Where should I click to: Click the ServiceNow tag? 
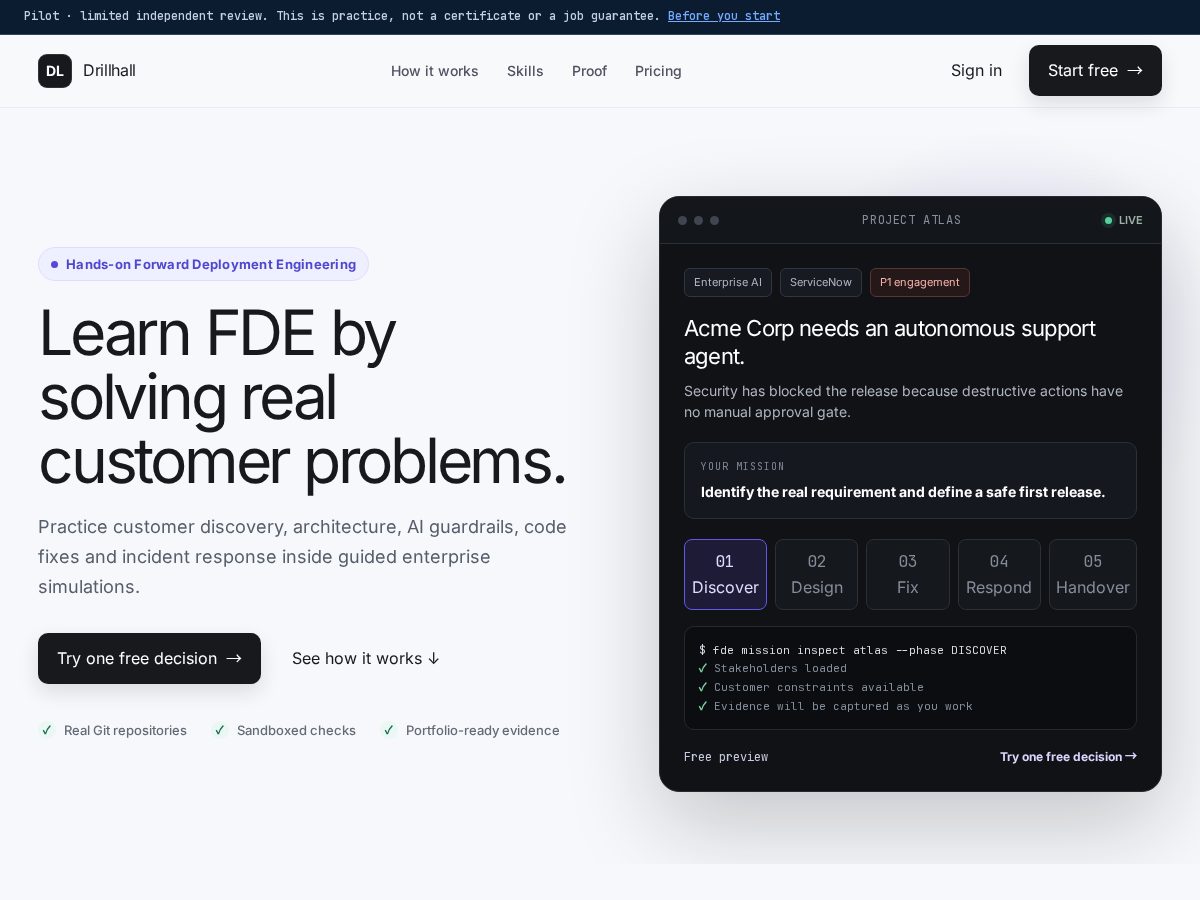(821, 282)
